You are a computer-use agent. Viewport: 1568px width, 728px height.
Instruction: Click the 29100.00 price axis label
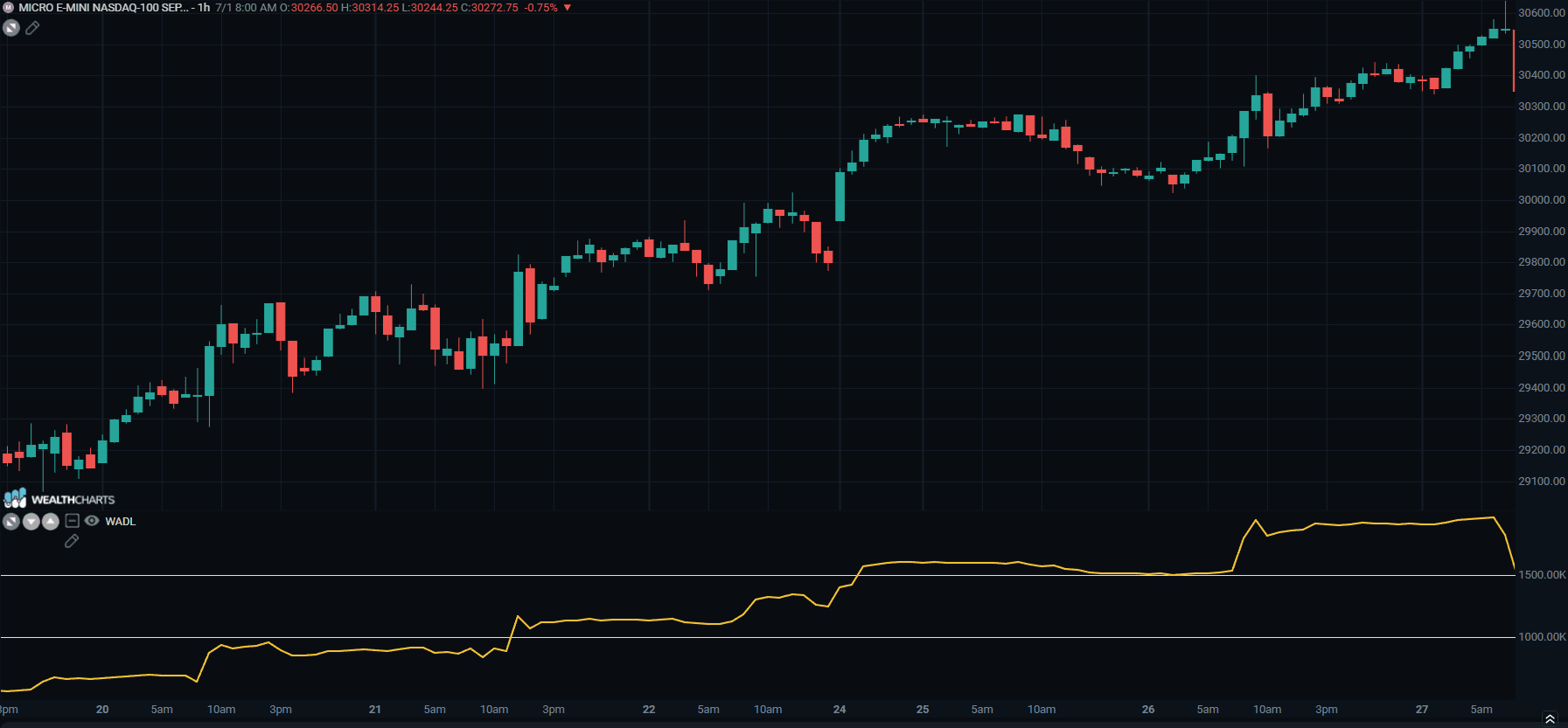pos(1542,482)
